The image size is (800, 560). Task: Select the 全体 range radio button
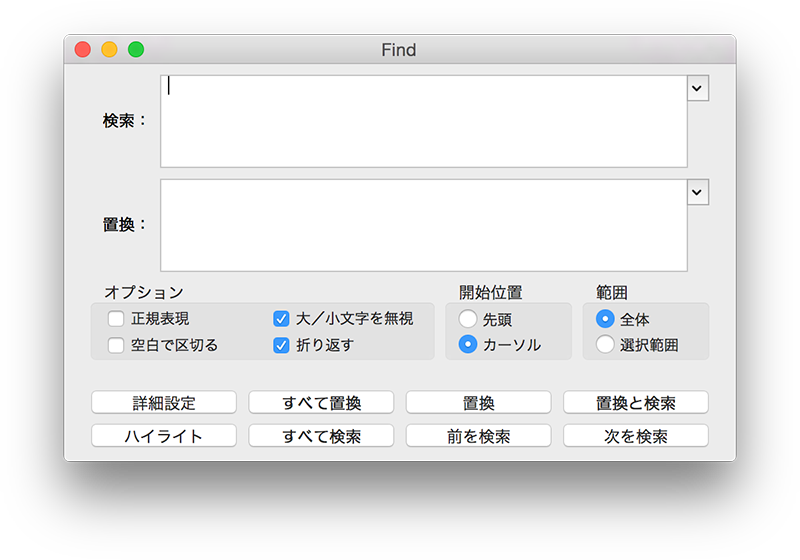tap(605, 319)
